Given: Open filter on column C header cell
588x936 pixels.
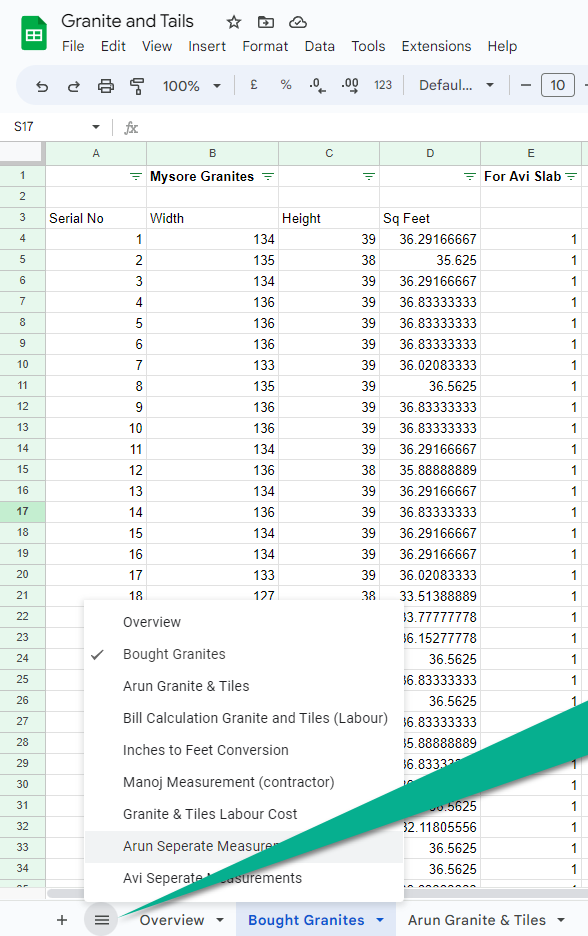Looking at the screenshot, I should click(369, 177).
